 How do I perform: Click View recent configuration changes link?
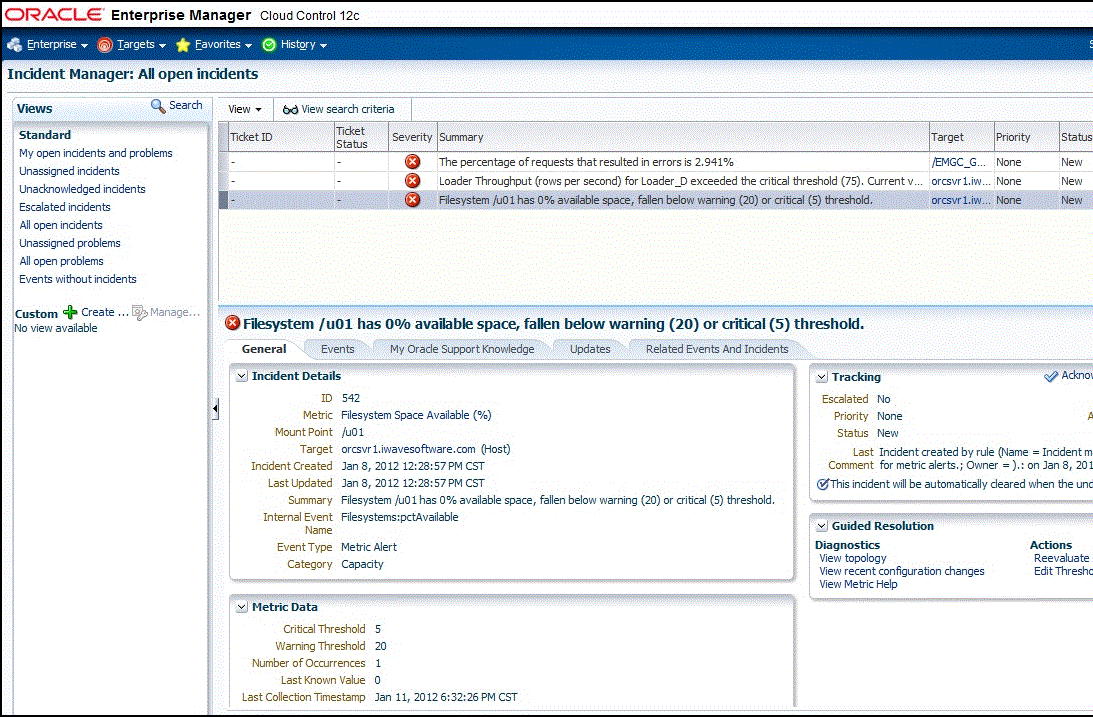[902, 571]
